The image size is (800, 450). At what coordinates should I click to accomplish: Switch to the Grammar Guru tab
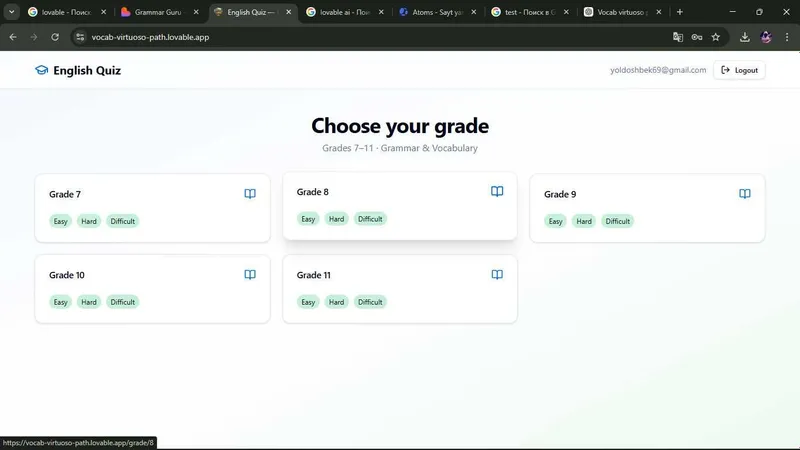(160, 12)
